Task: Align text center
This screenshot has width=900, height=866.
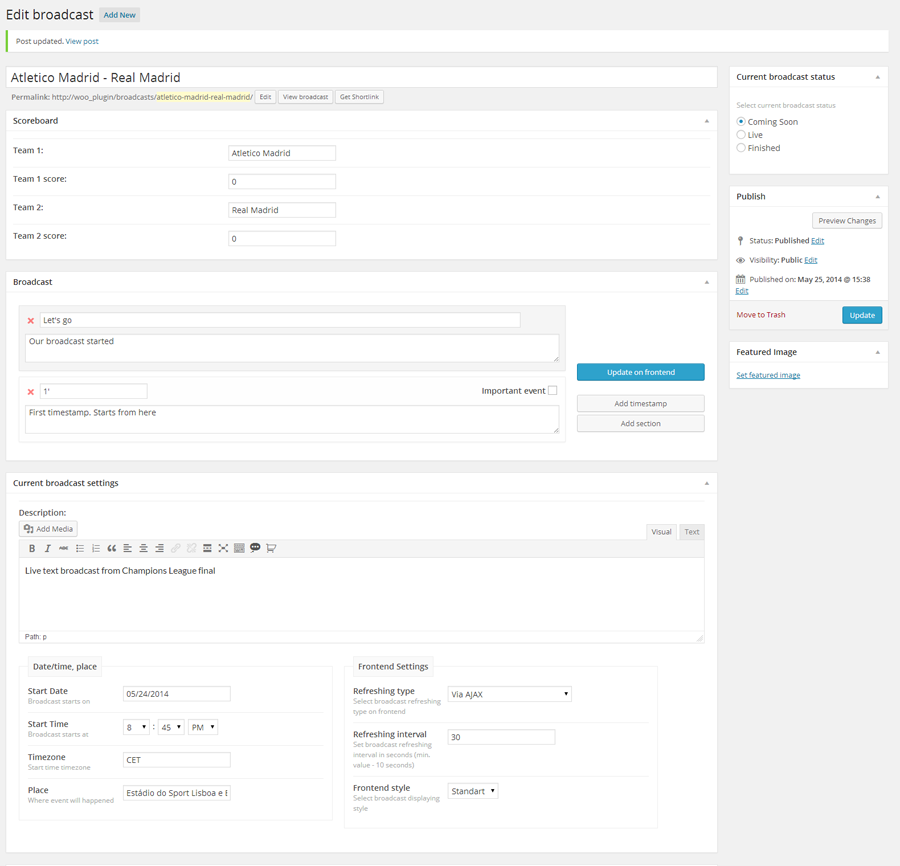Action: pyautogui.click(x=143, y=548)
